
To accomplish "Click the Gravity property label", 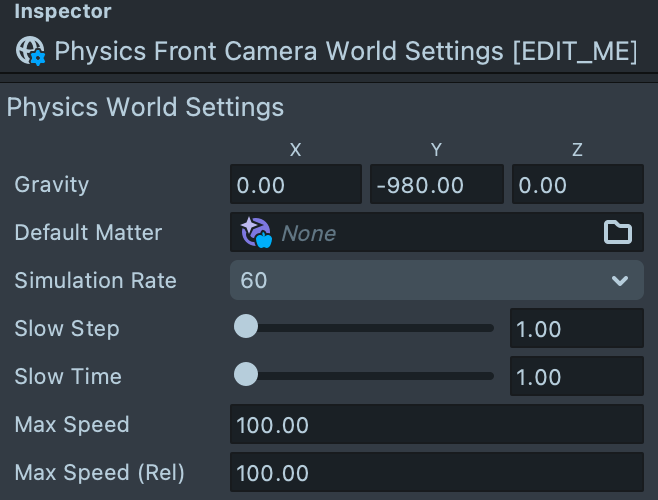I will (x=52, y=185).
